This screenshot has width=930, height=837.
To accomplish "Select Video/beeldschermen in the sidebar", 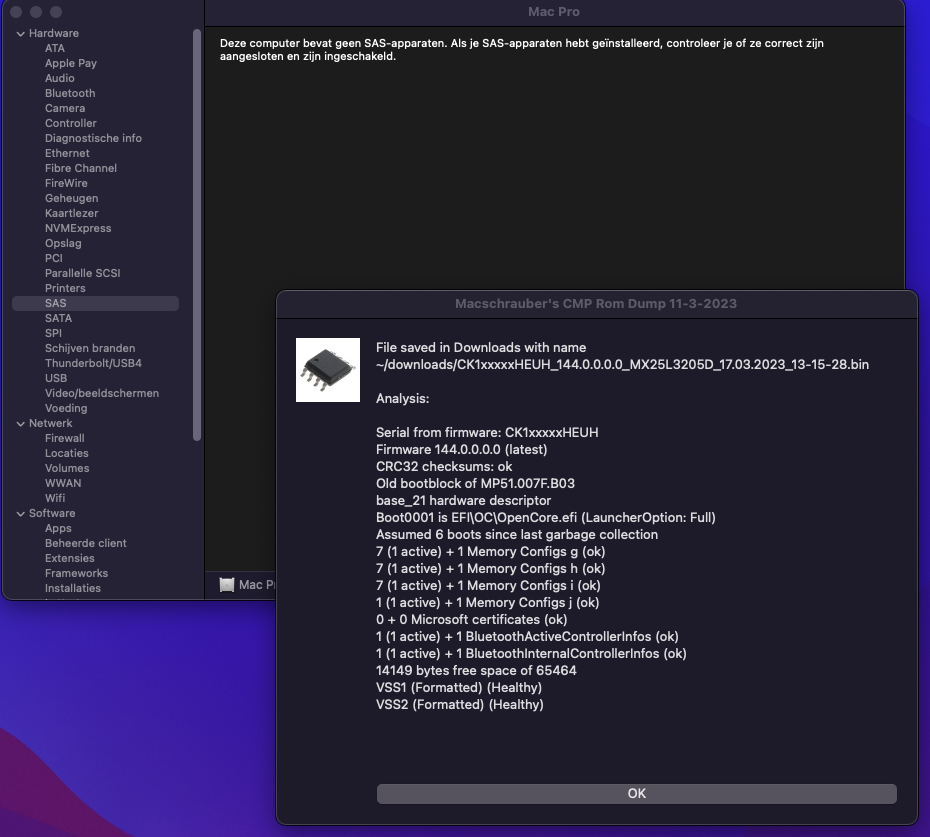I will 101,393.
